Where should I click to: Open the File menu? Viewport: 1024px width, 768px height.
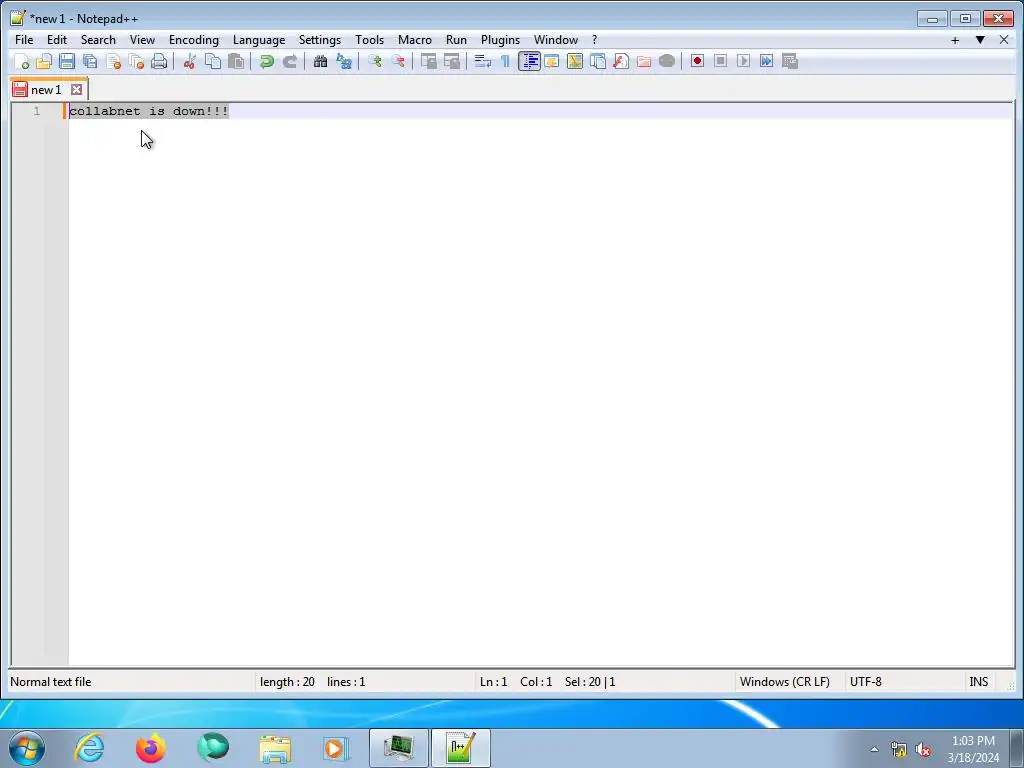coord(24,40)
